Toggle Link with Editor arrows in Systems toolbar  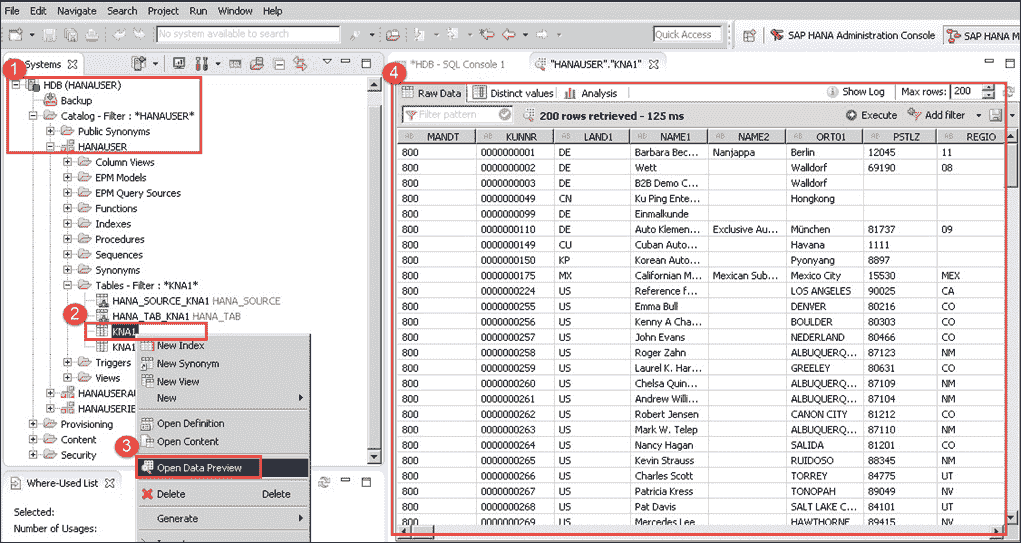pyautogui.click(x=300, y=64)
